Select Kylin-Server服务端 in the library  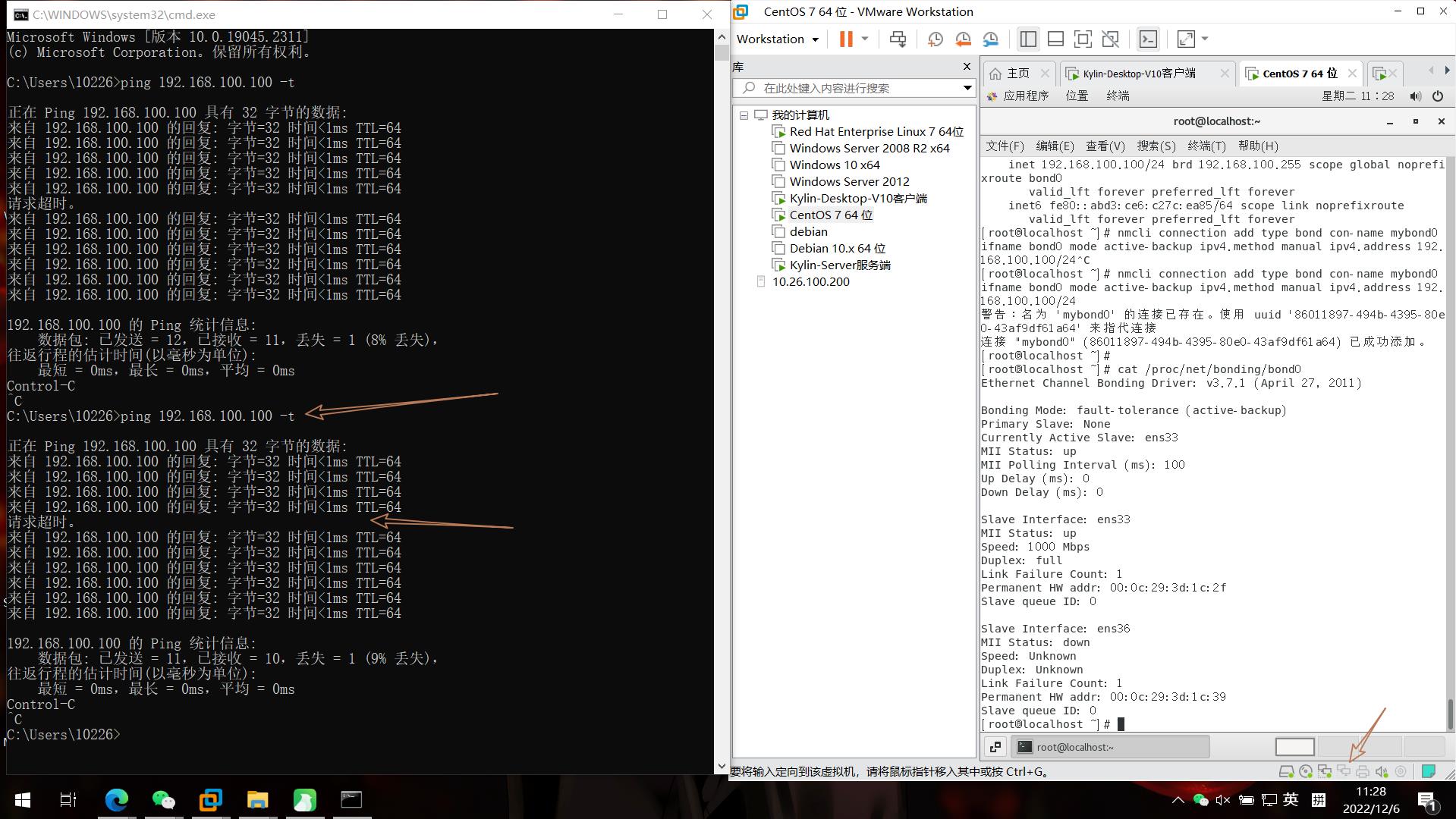pos(831,265)
